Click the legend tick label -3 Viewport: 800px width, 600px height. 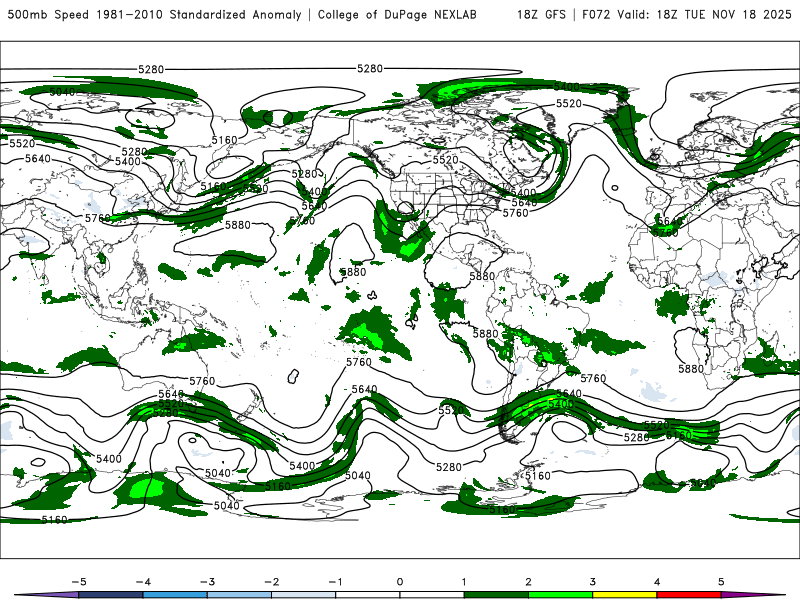(207, 582)
